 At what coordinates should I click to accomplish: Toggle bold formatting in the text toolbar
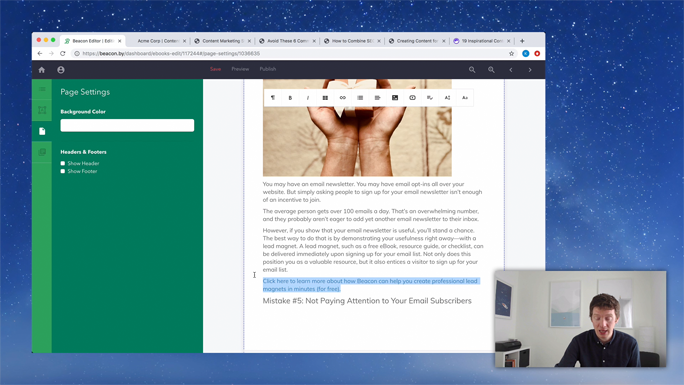[290, 98]
